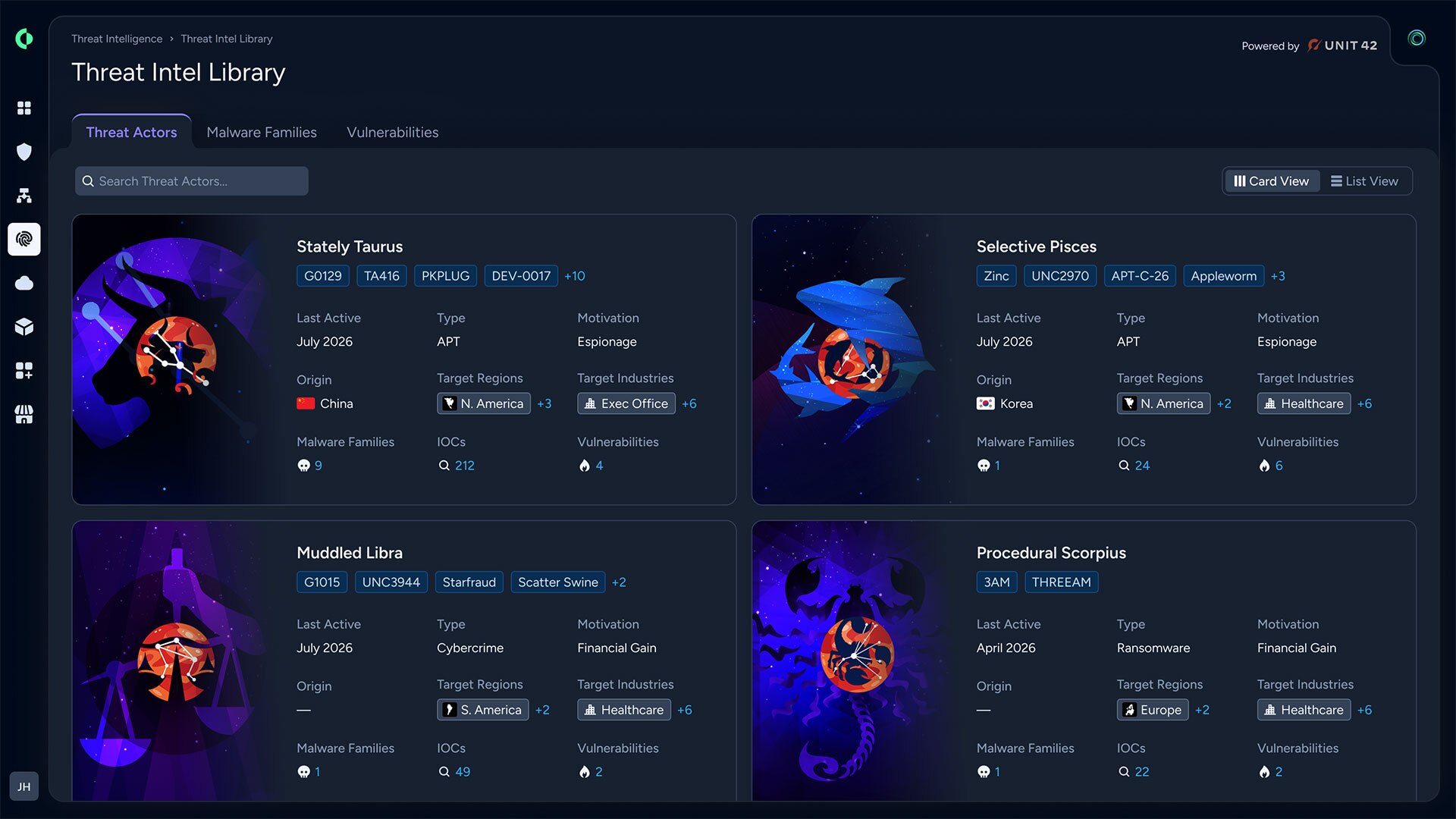Click the Unit 42 logo
This screenshot has height=819, width=1456.
click(x=1342, y=45)
